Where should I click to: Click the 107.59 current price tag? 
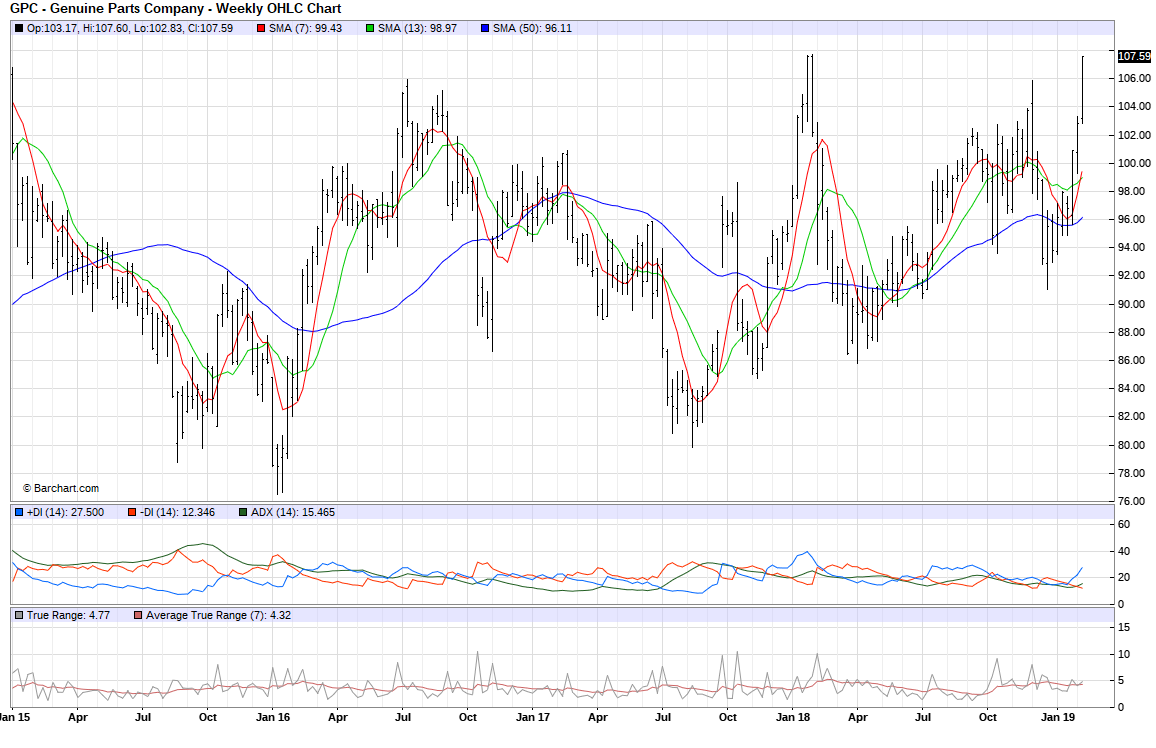[x=1134, y=56]
